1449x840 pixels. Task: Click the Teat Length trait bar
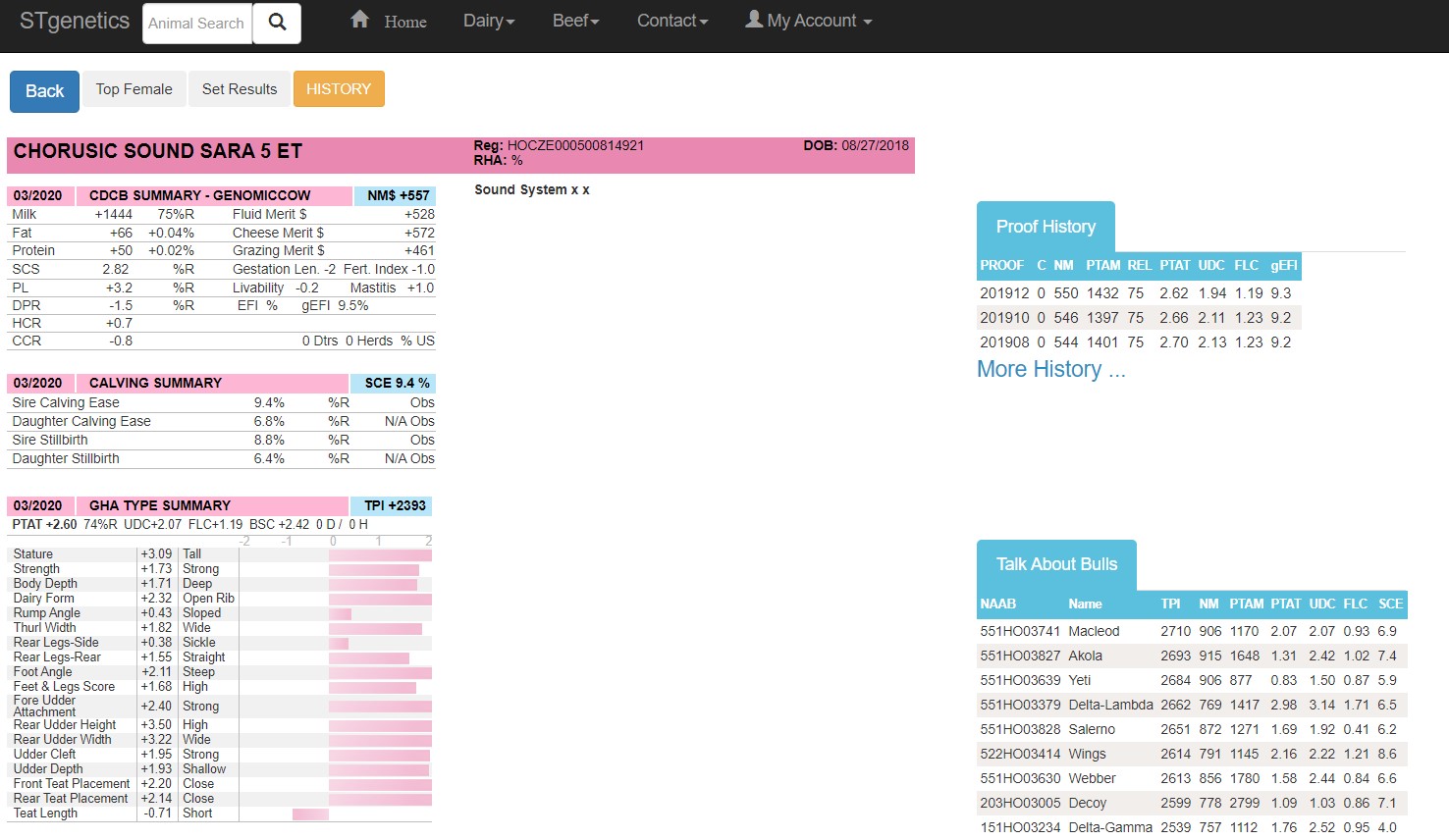click(x=311, y=814)
